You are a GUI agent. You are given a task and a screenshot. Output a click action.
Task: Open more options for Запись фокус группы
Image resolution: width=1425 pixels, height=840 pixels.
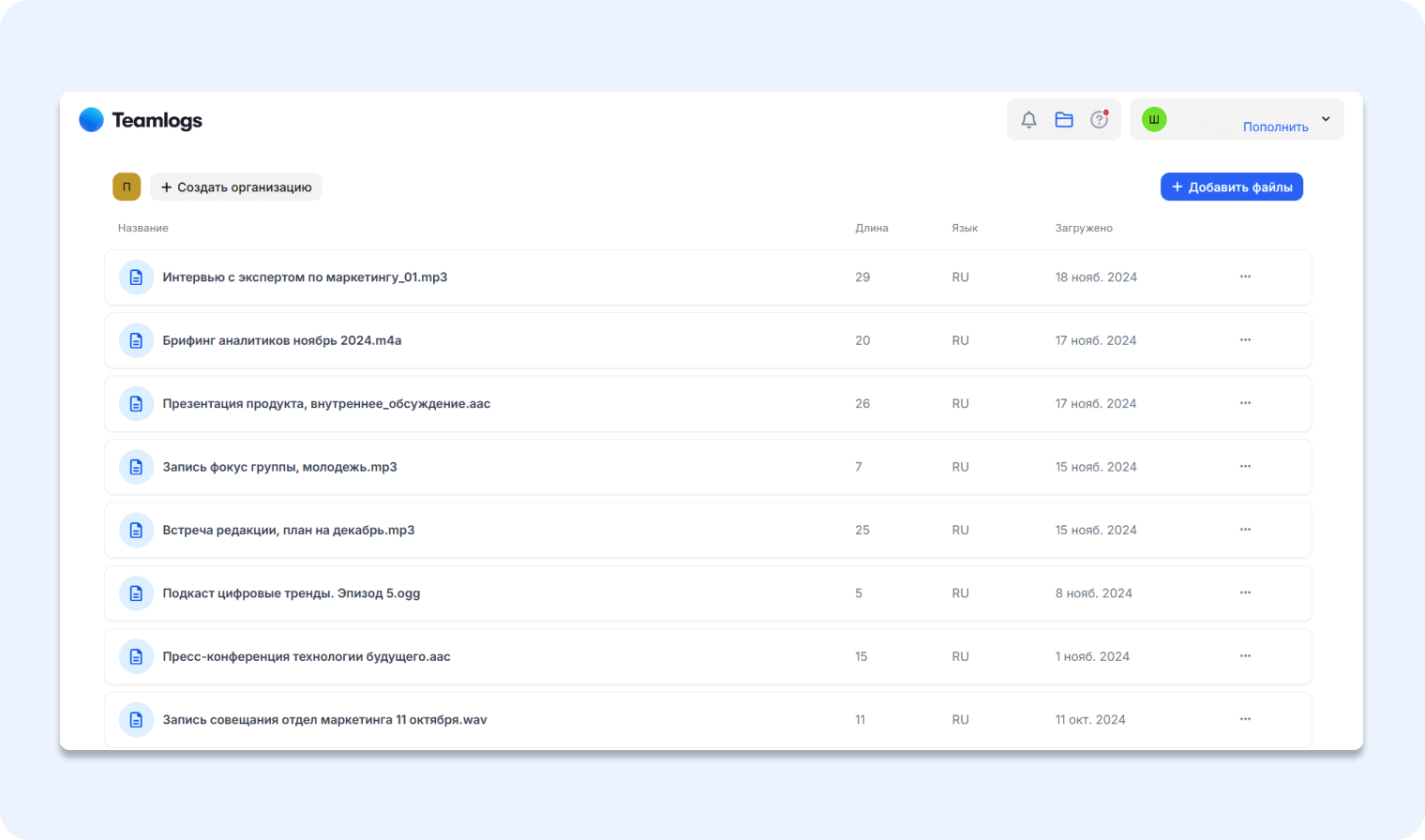pos(1245,466)
